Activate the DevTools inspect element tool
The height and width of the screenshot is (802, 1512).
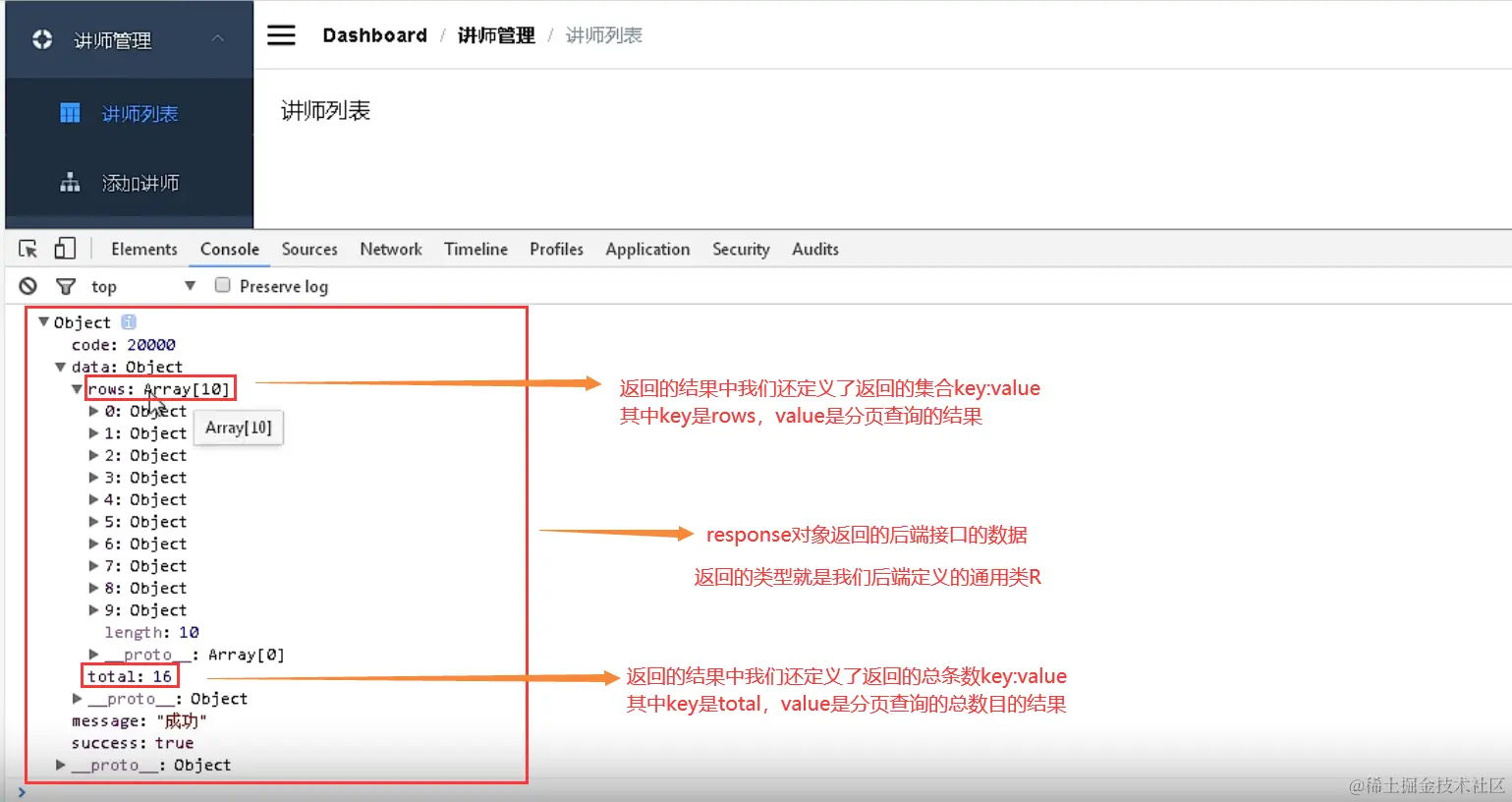(28, 249)
